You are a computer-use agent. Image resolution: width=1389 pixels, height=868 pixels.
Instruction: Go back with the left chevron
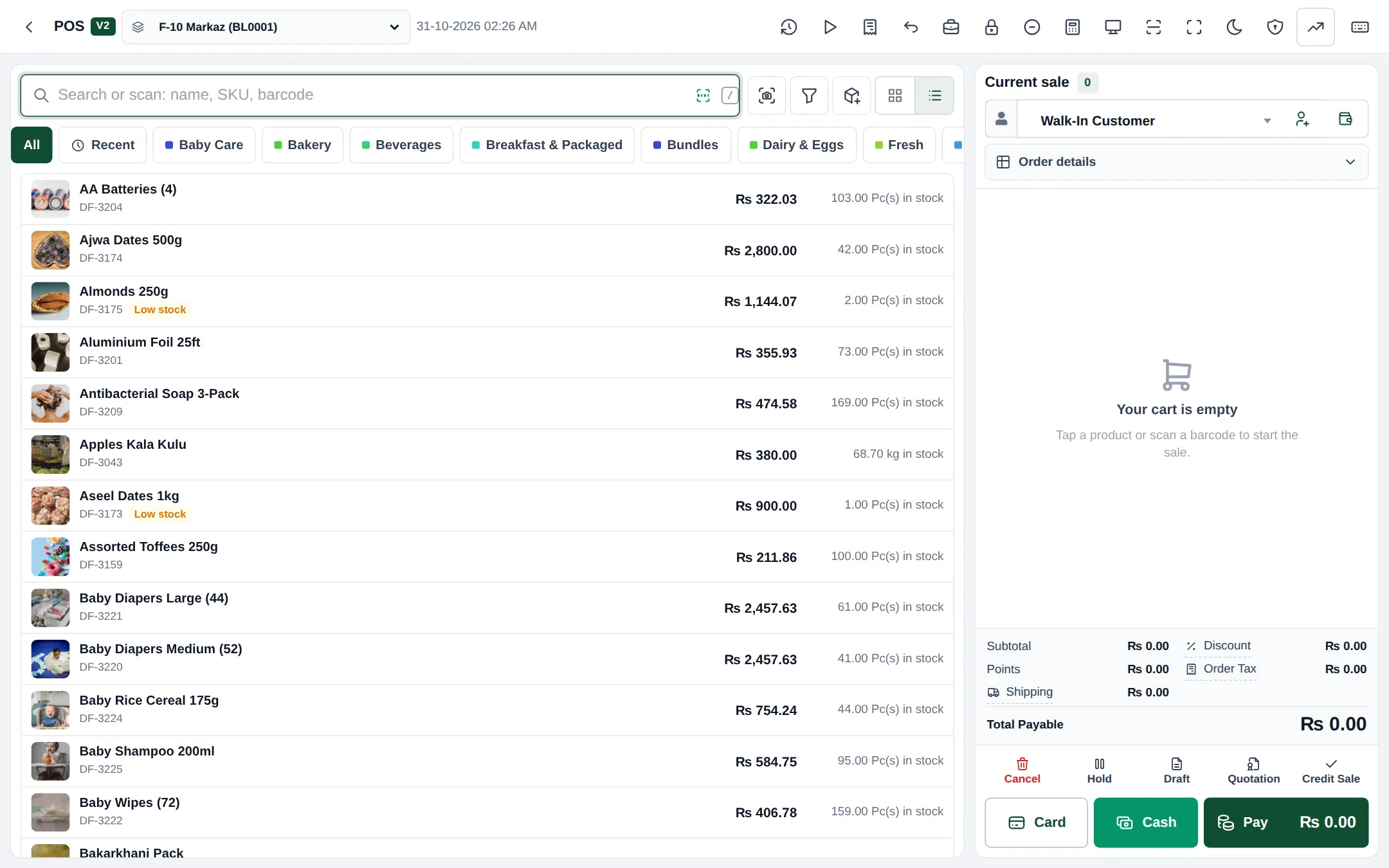(29, 27)
